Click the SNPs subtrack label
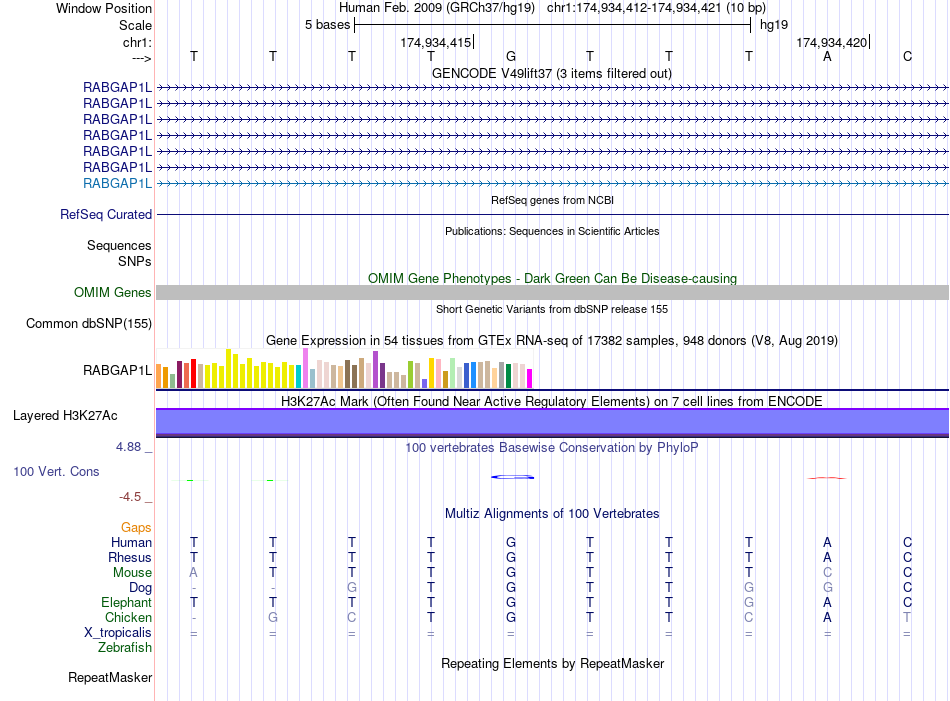The width and height of the screenshot is (950, 701). [x=135, y=261]
